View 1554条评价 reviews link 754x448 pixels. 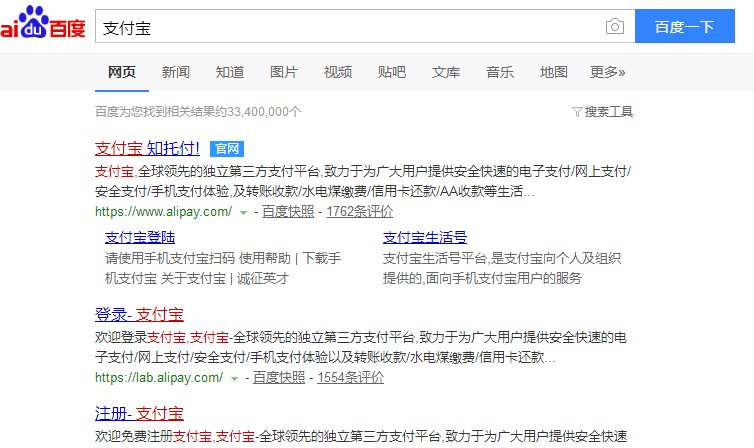(x=351, y=378)
